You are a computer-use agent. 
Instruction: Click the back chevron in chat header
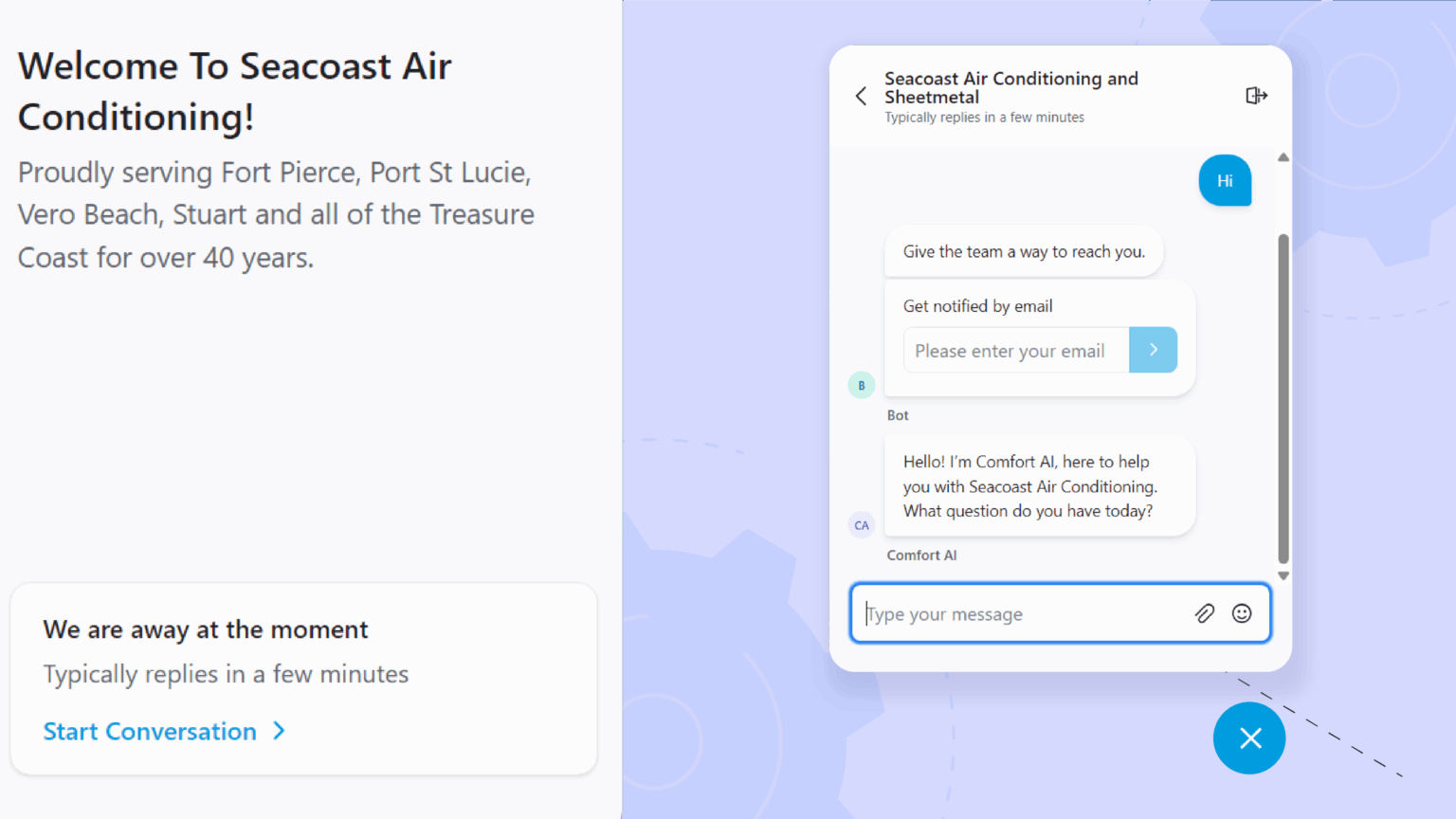click(861, 96)
